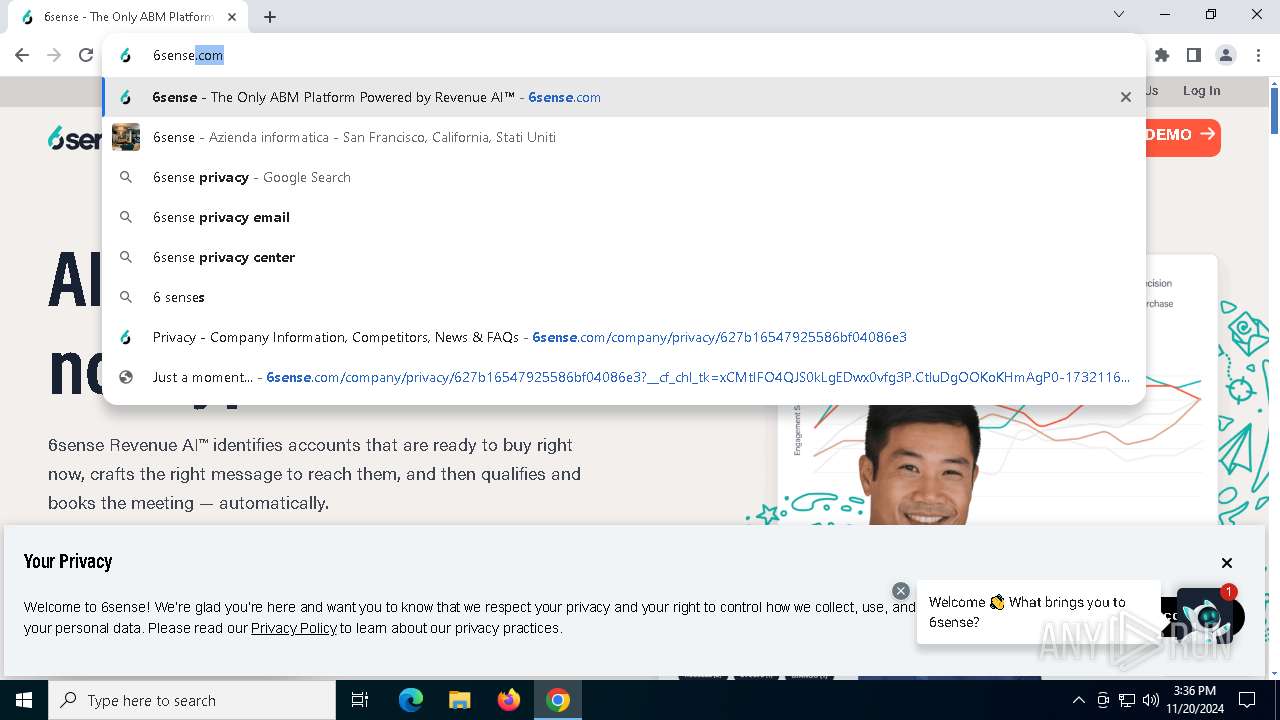
Task: Open File Explorer from the taskbar
Action: [460, 700]
